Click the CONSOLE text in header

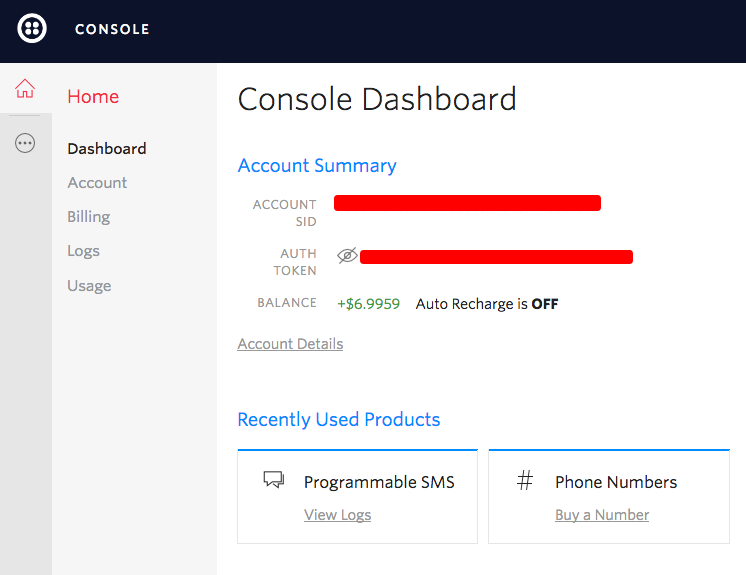click(112, 29)
